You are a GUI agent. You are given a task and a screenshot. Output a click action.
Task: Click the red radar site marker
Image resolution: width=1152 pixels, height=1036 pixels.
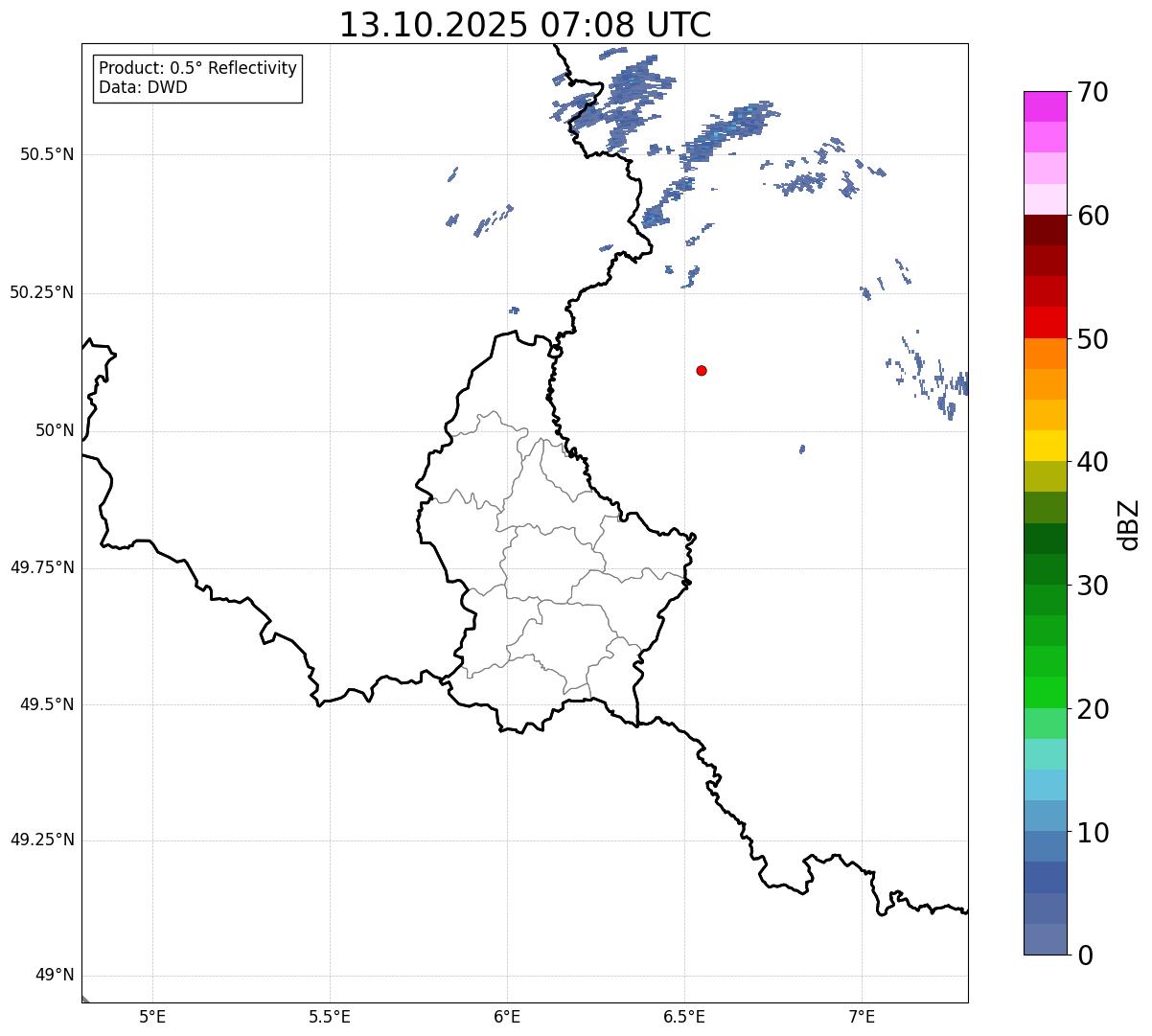tap(702, 370)
